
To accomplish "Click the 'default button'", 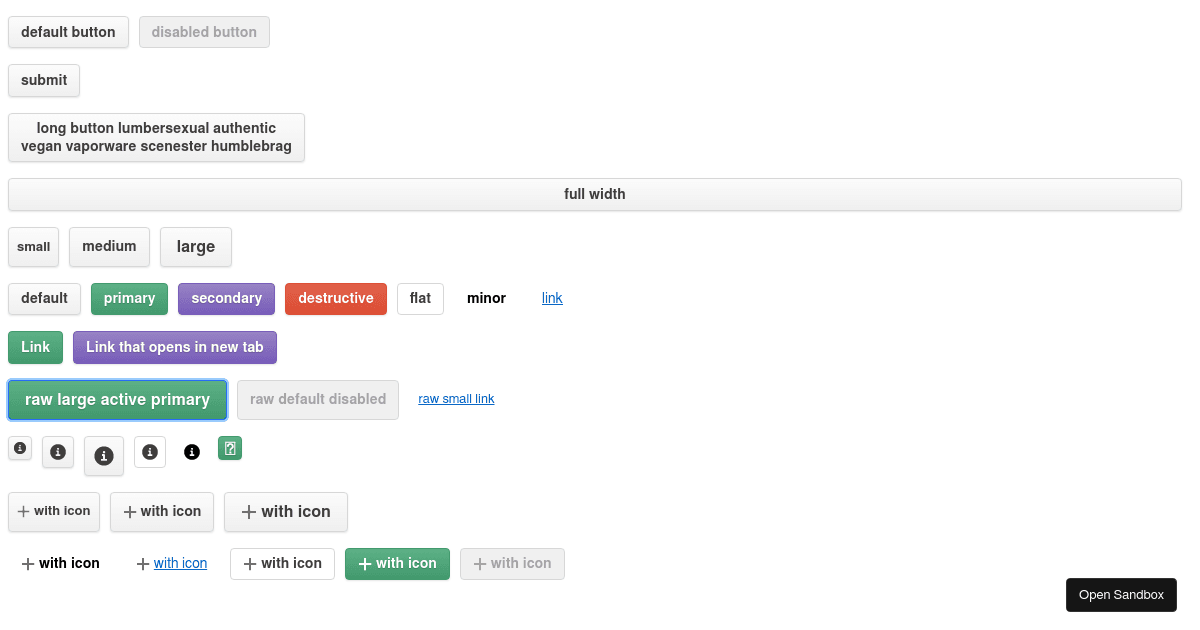I will click(x=68, y=31).
